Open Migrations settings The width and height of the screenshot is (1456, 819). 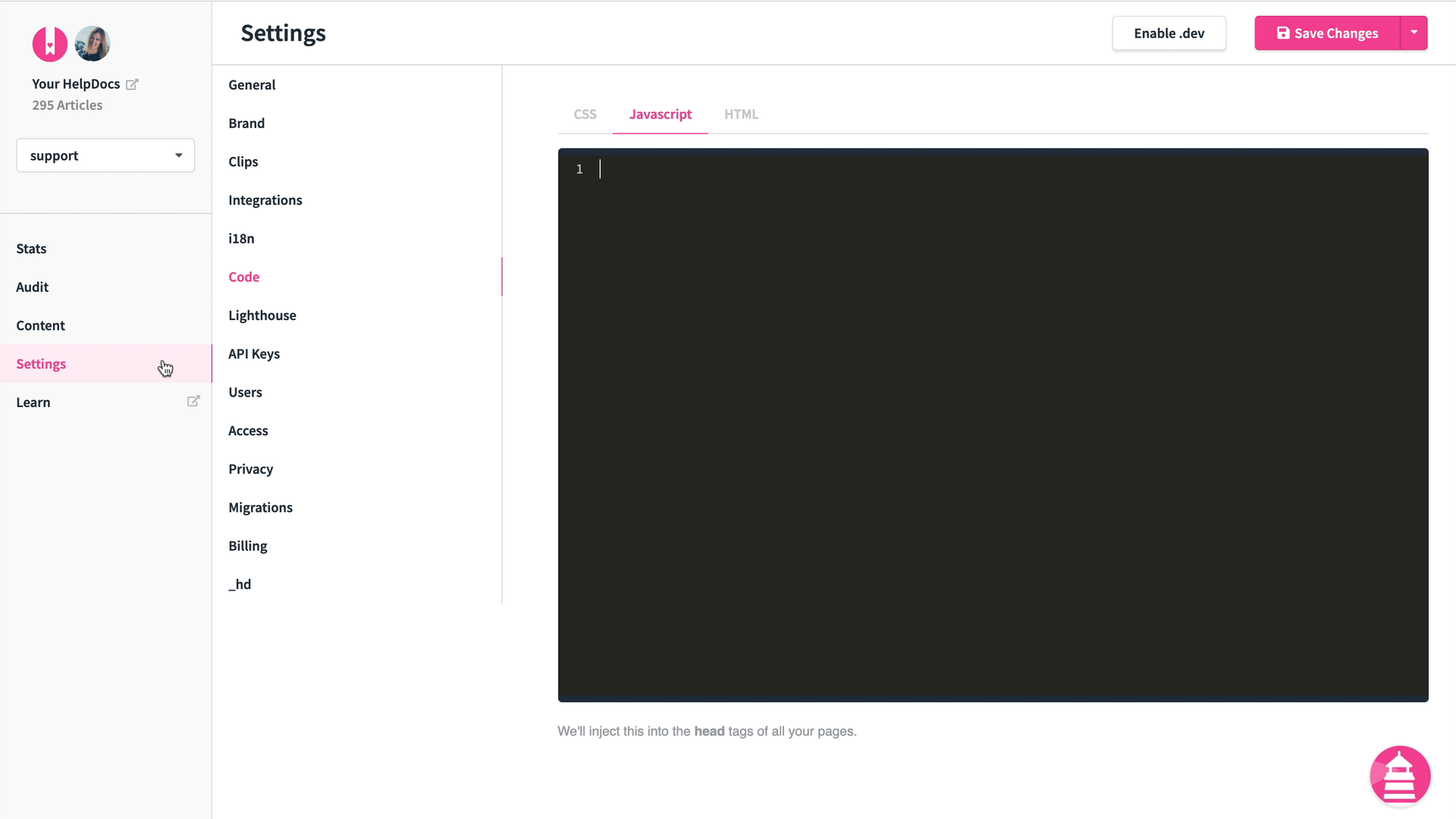point(357,507)
